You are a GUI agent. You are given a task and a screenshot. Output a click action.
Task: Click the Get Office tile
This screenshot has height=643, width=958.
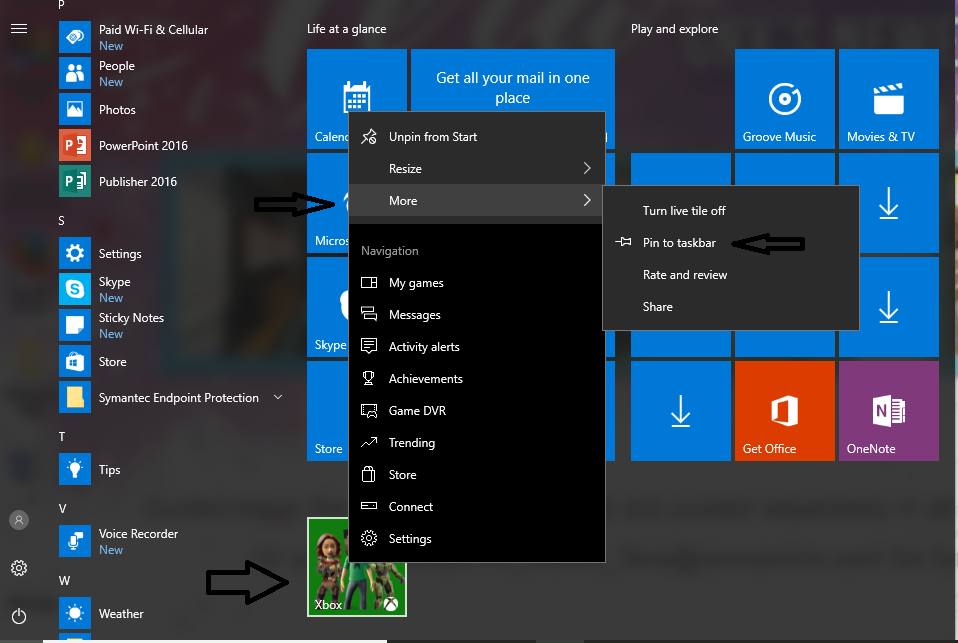point(784,411)
